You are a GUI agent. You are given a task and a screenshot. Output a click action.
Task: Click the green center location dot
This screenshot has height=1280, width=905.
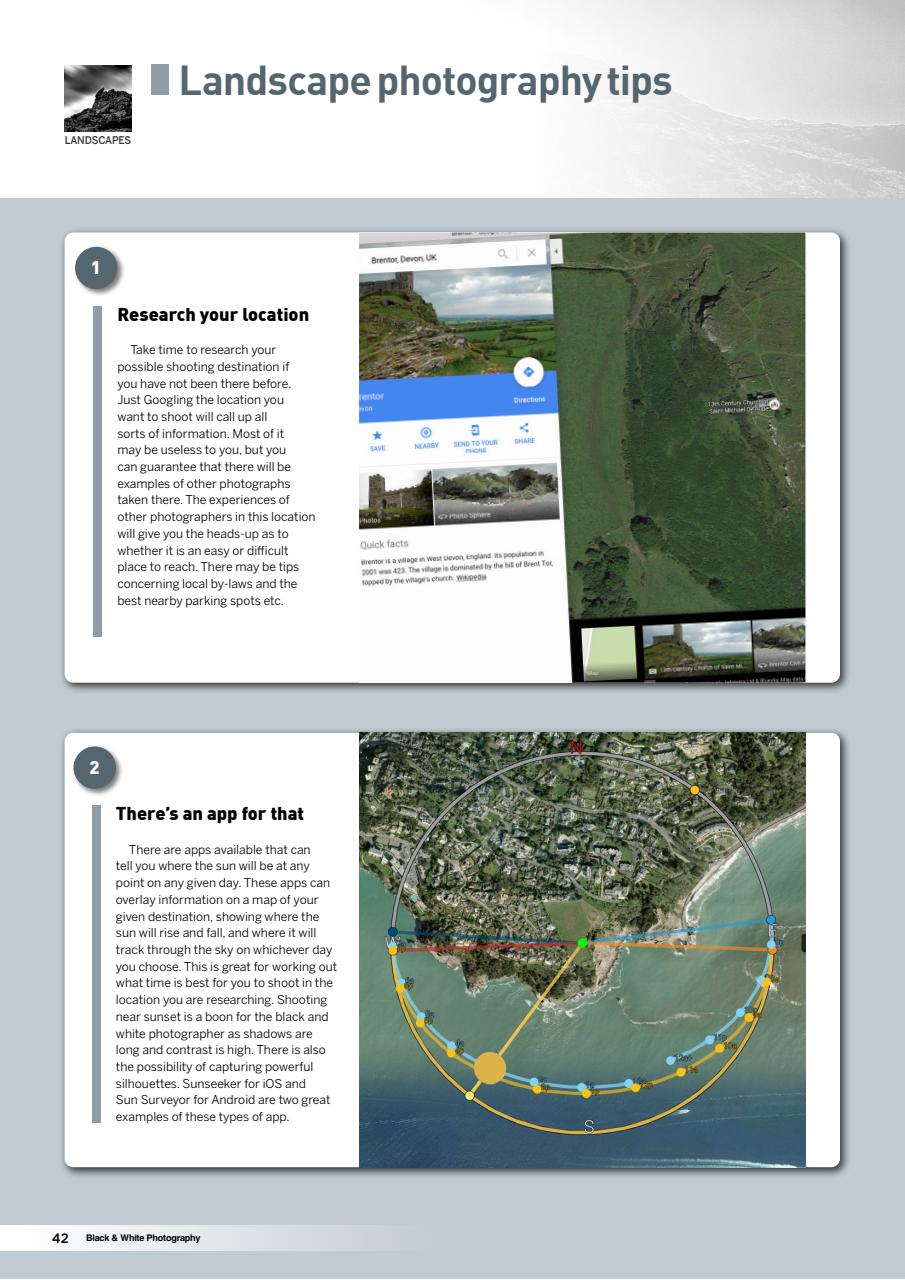click(x=583, y=942)
